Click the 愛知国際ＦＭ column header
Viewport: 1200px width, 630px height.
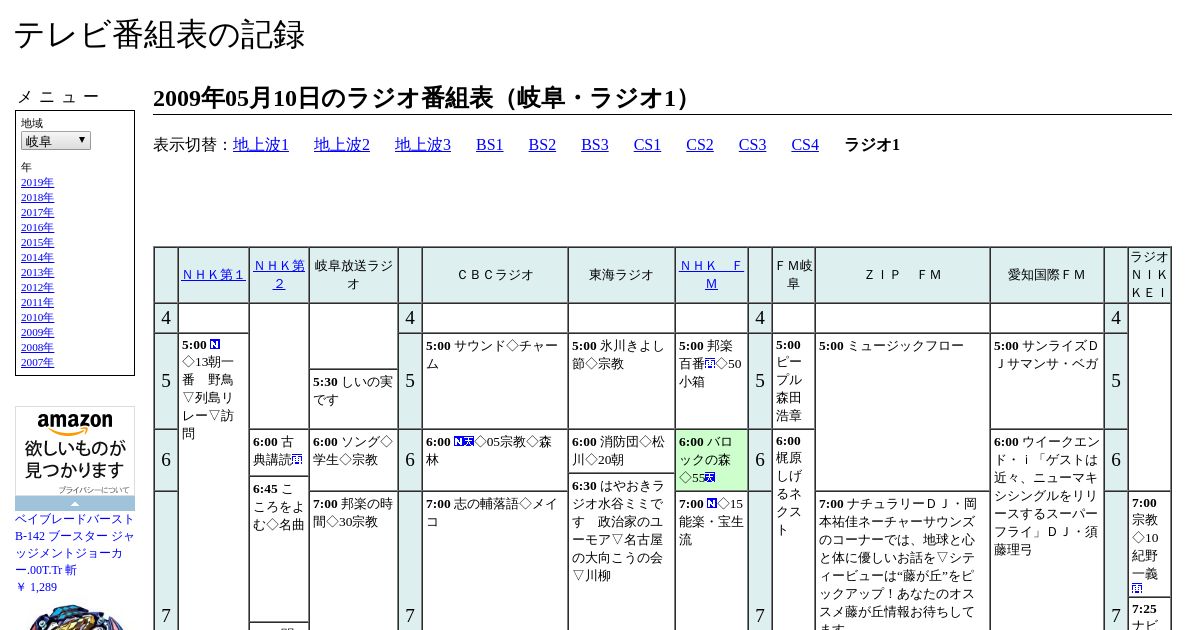[1047, 275]
